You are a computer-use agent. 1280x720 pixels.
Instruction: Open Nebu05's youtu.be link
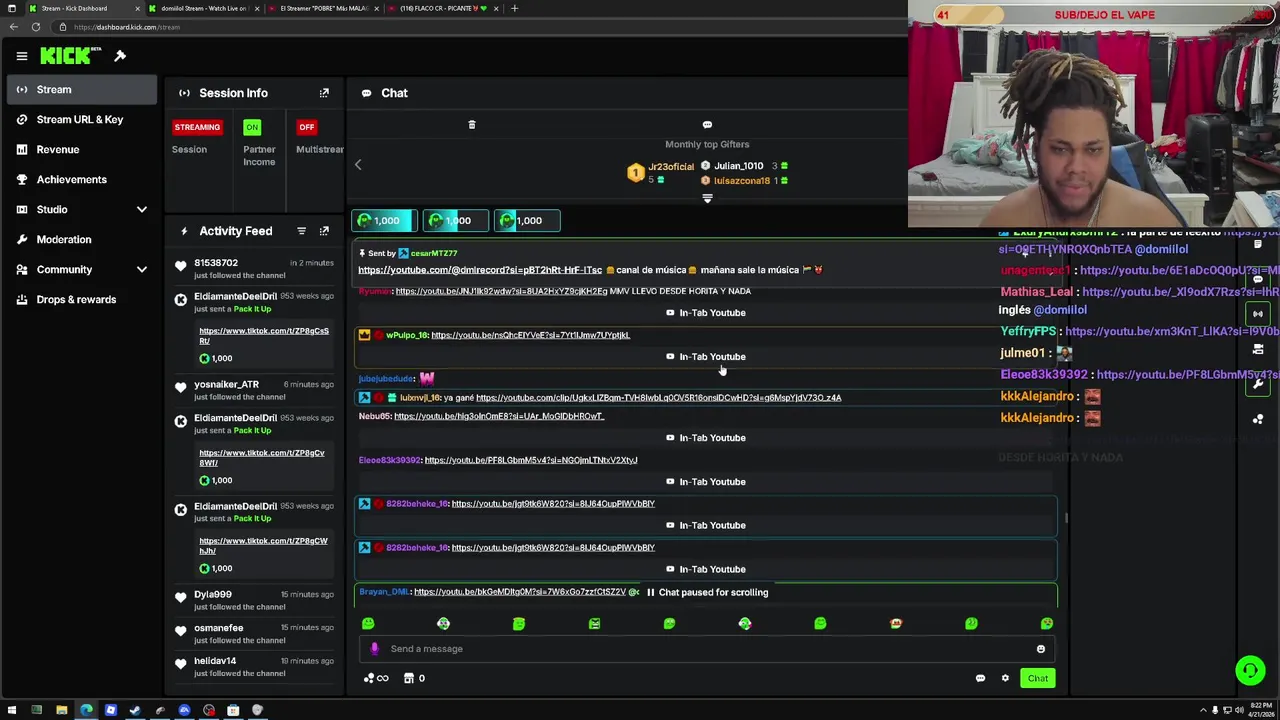tap(499, 416)
